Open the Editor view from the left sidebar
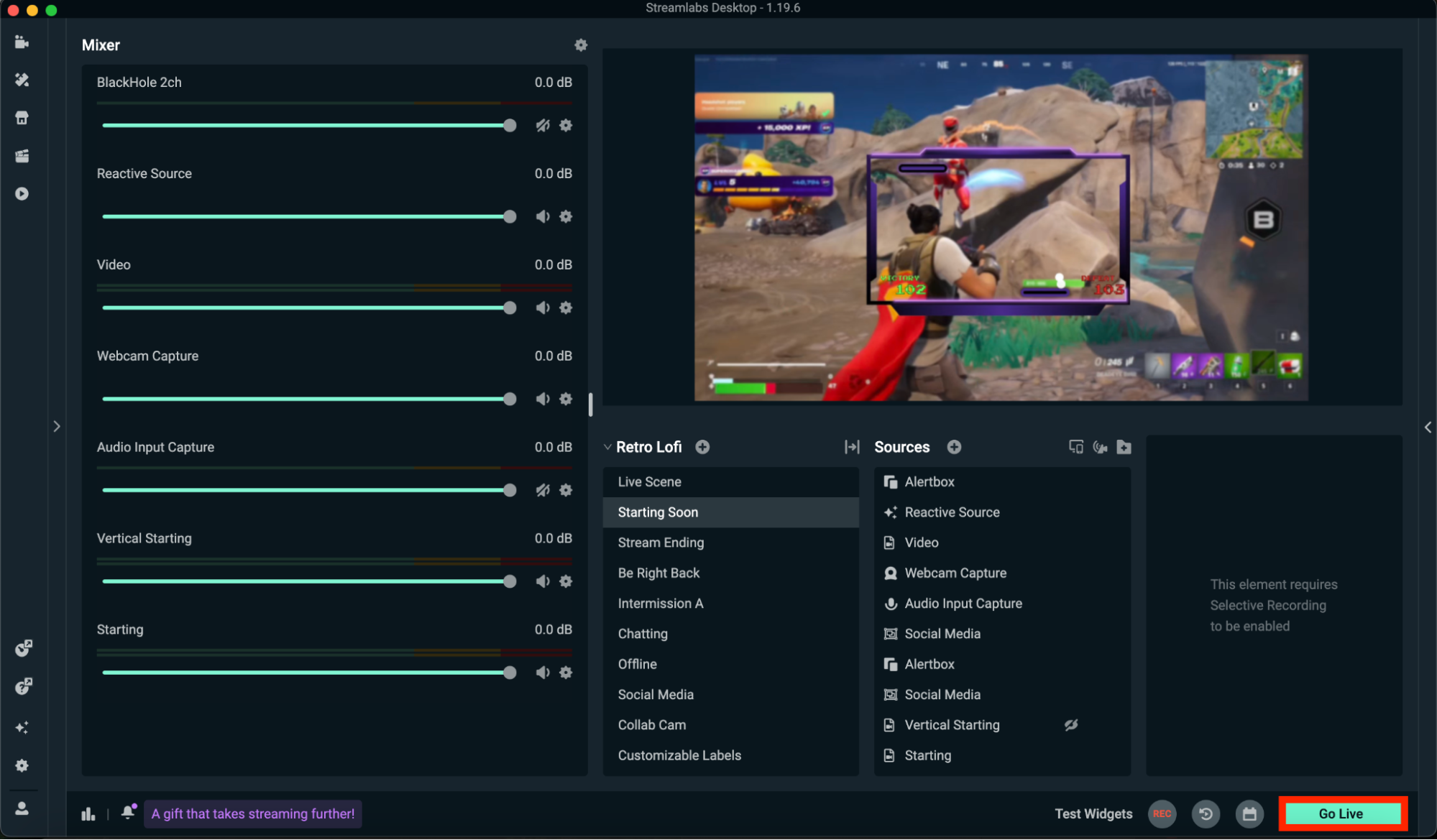 click(22, 42)
